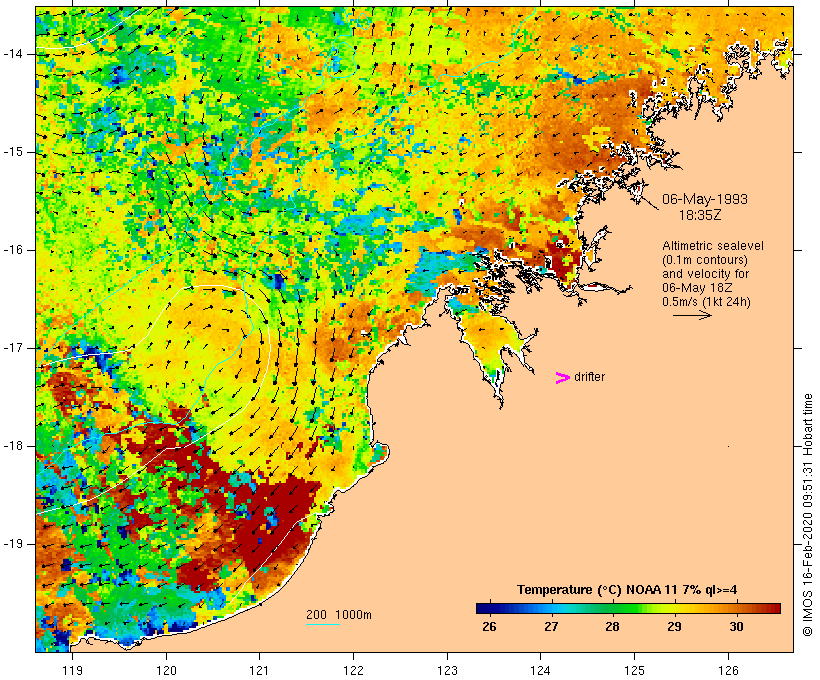Click the magenta drifter marker symbol

pos(562,378)
